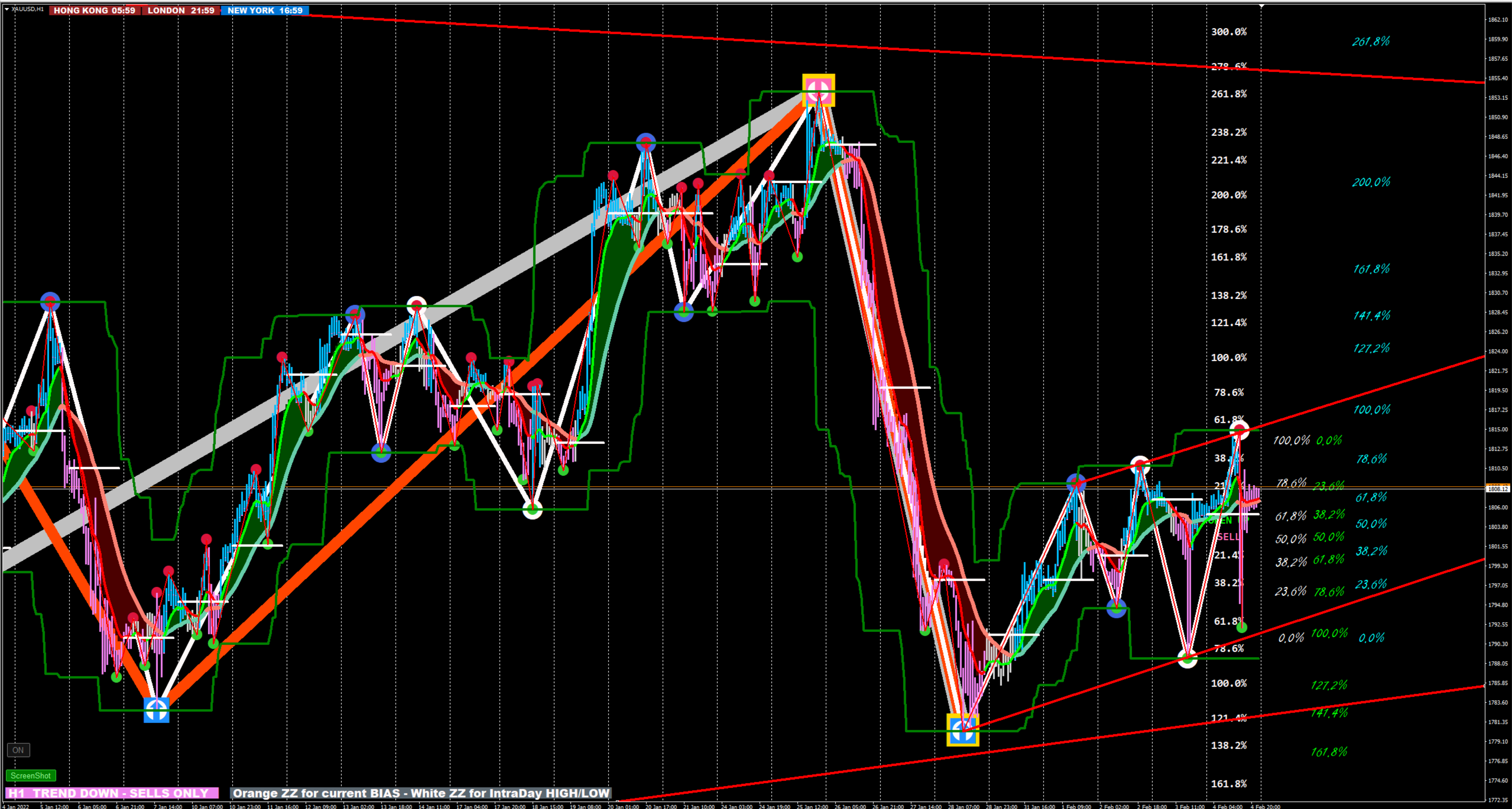Click the pink SELL signal label

[1227, 537]
